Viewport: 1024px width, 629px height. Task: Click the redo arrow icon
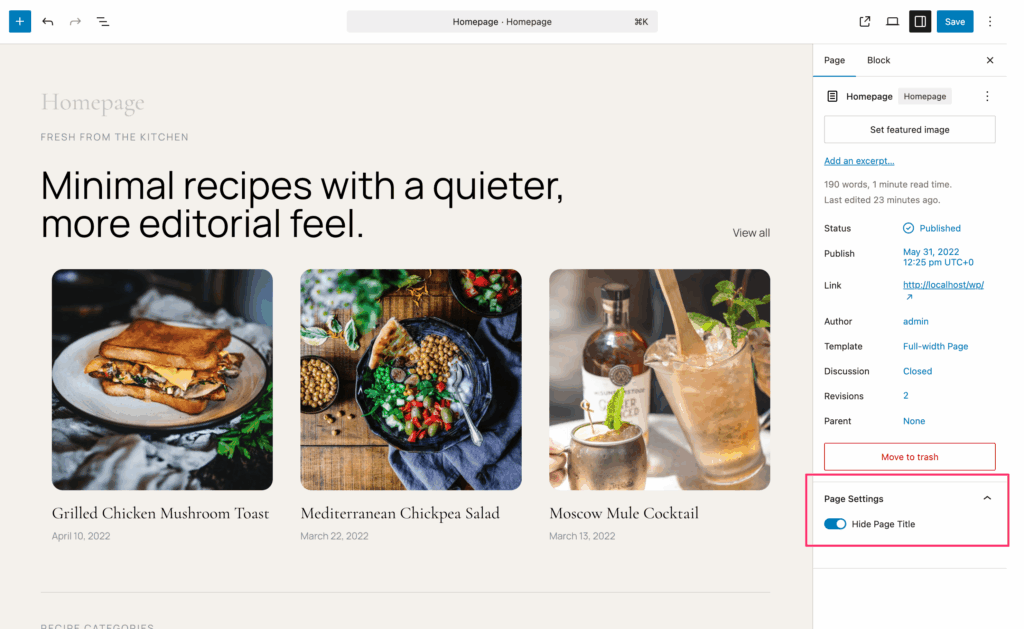pyautogui.click(x=75, y=21)
